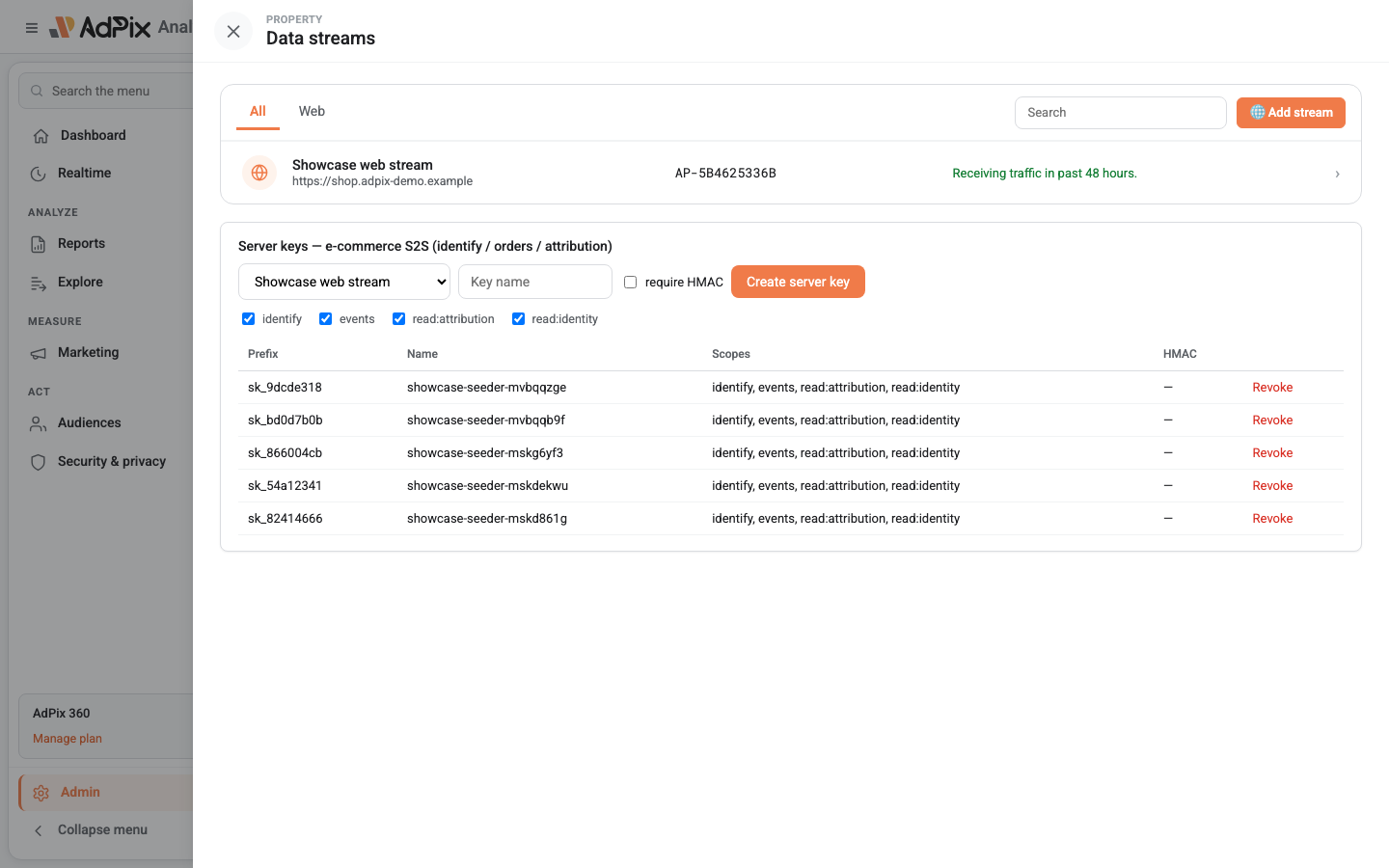Click the Marketing megaphone icon
Viewport: 1389px width, 868px height.
[39, 353]
